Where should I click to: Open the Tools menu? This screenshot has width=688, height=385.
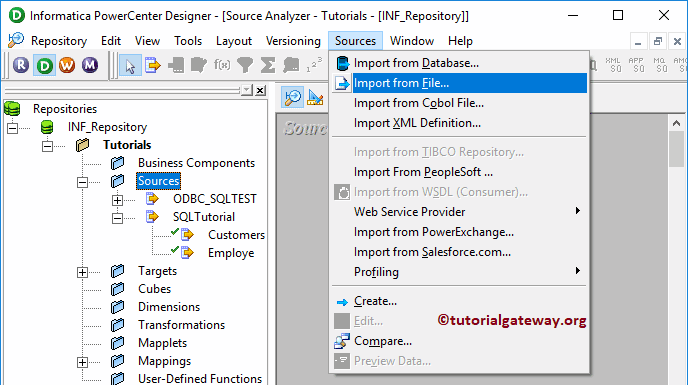pos(188,41)
